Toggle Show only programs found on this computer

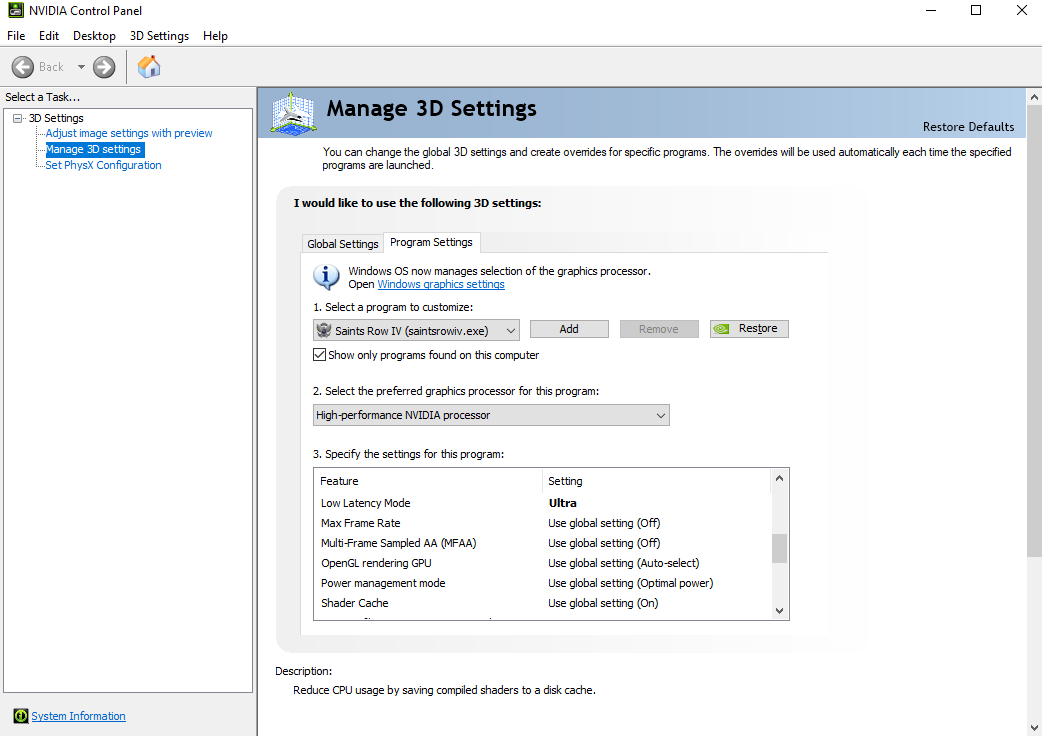click(320, 355)
